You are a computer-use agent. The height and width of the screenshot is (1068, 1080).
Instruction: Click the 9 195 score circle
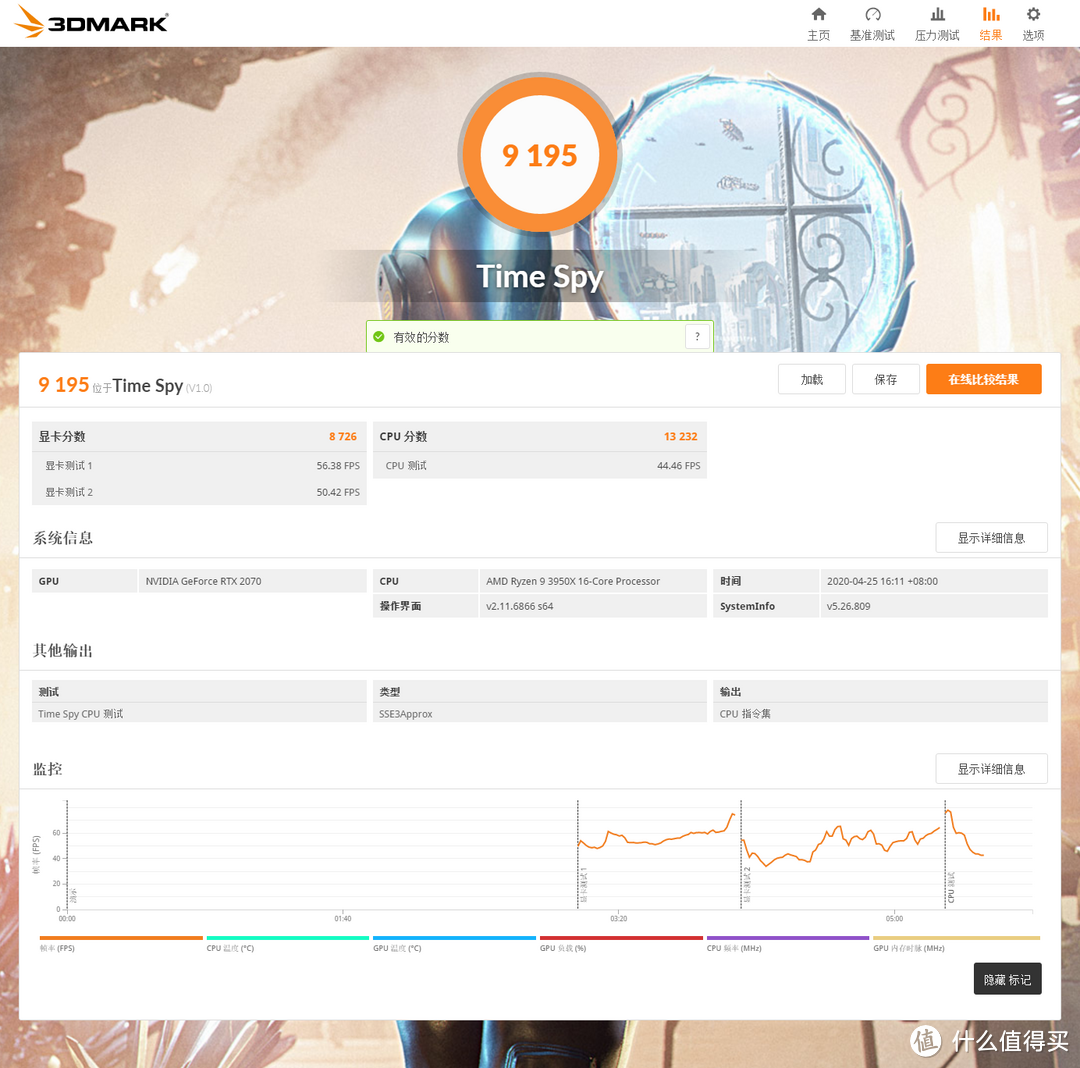click(539, 155)
